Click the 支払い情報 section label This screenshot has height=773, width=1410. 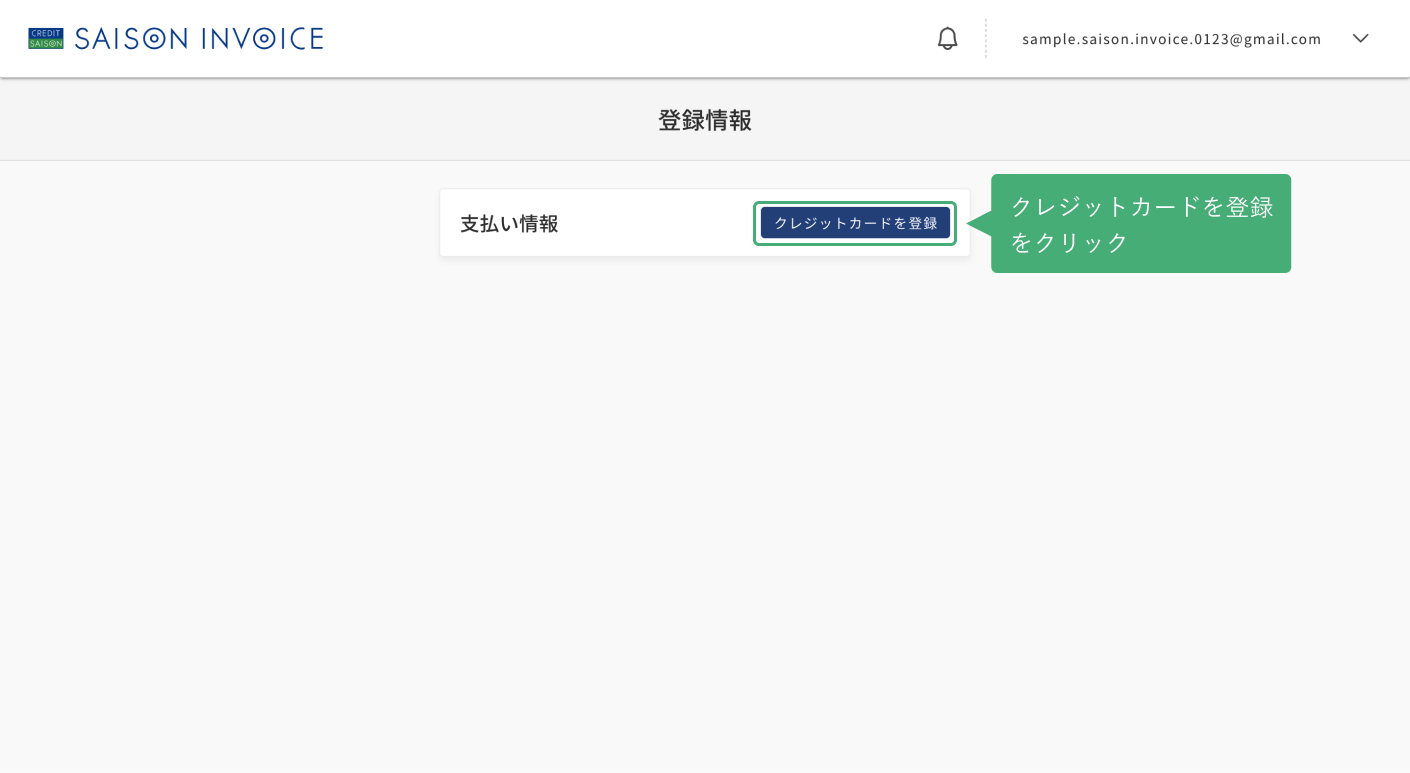[x=509, y=223]
